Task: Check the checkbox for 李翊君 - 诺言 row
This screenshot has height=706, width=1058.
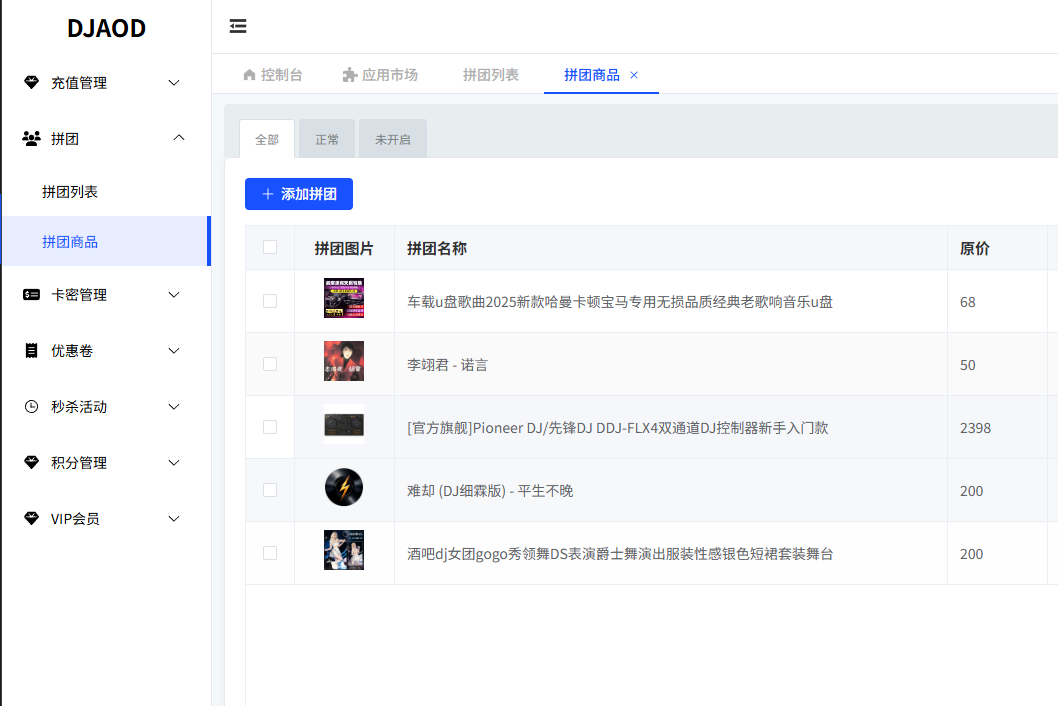Action: tap(269, 364)
